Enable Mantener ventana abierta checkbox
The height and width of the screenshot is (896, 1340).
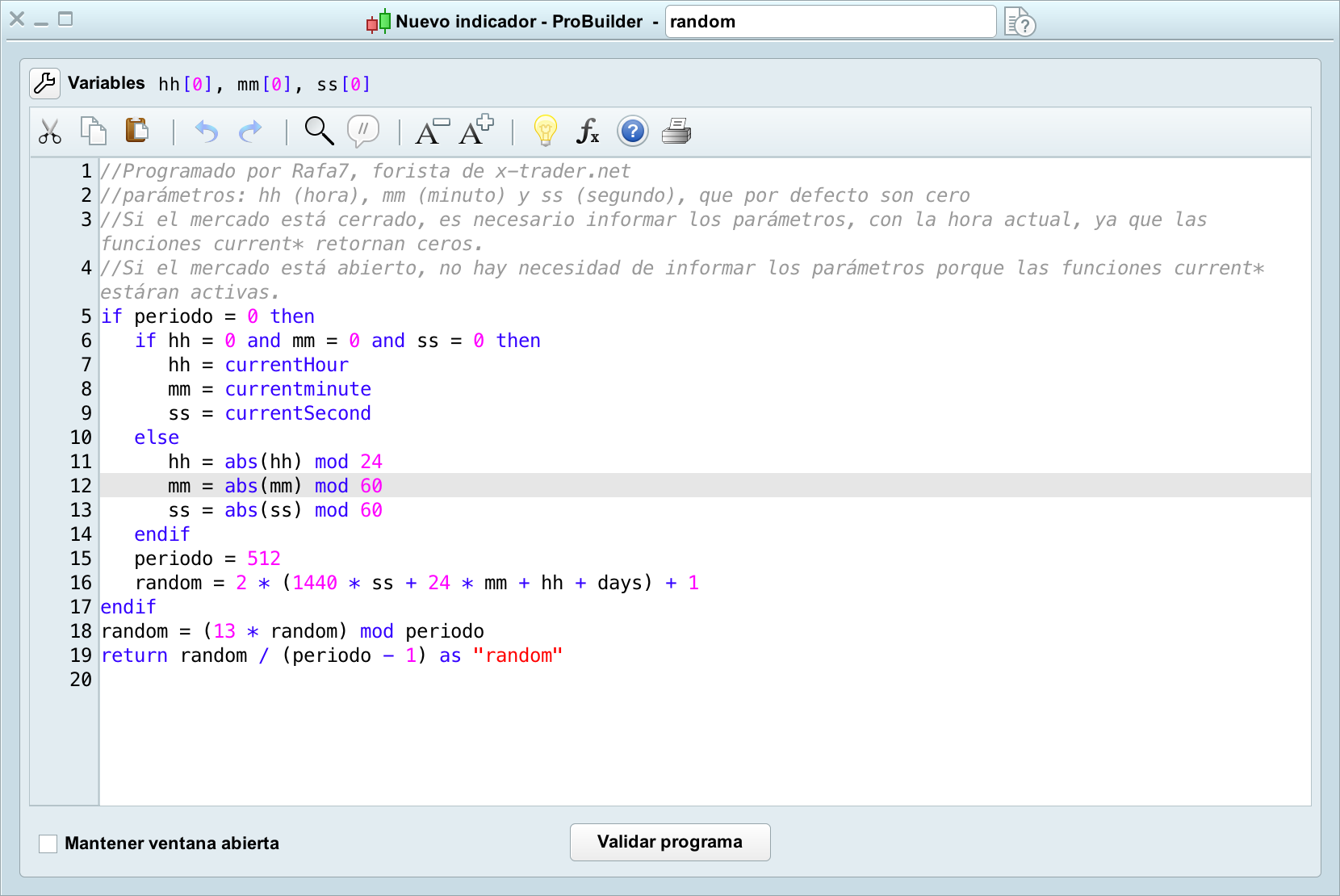tap(48, 844)
